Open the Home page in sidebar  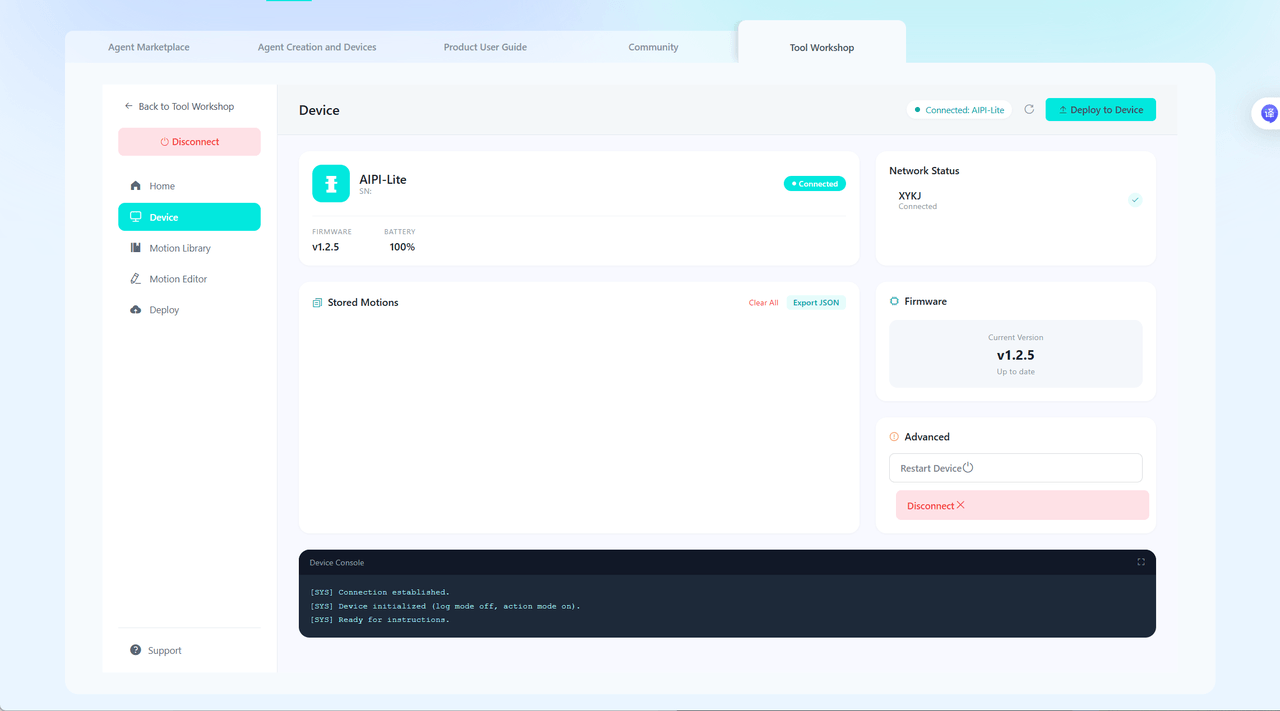tap(189, 186)
